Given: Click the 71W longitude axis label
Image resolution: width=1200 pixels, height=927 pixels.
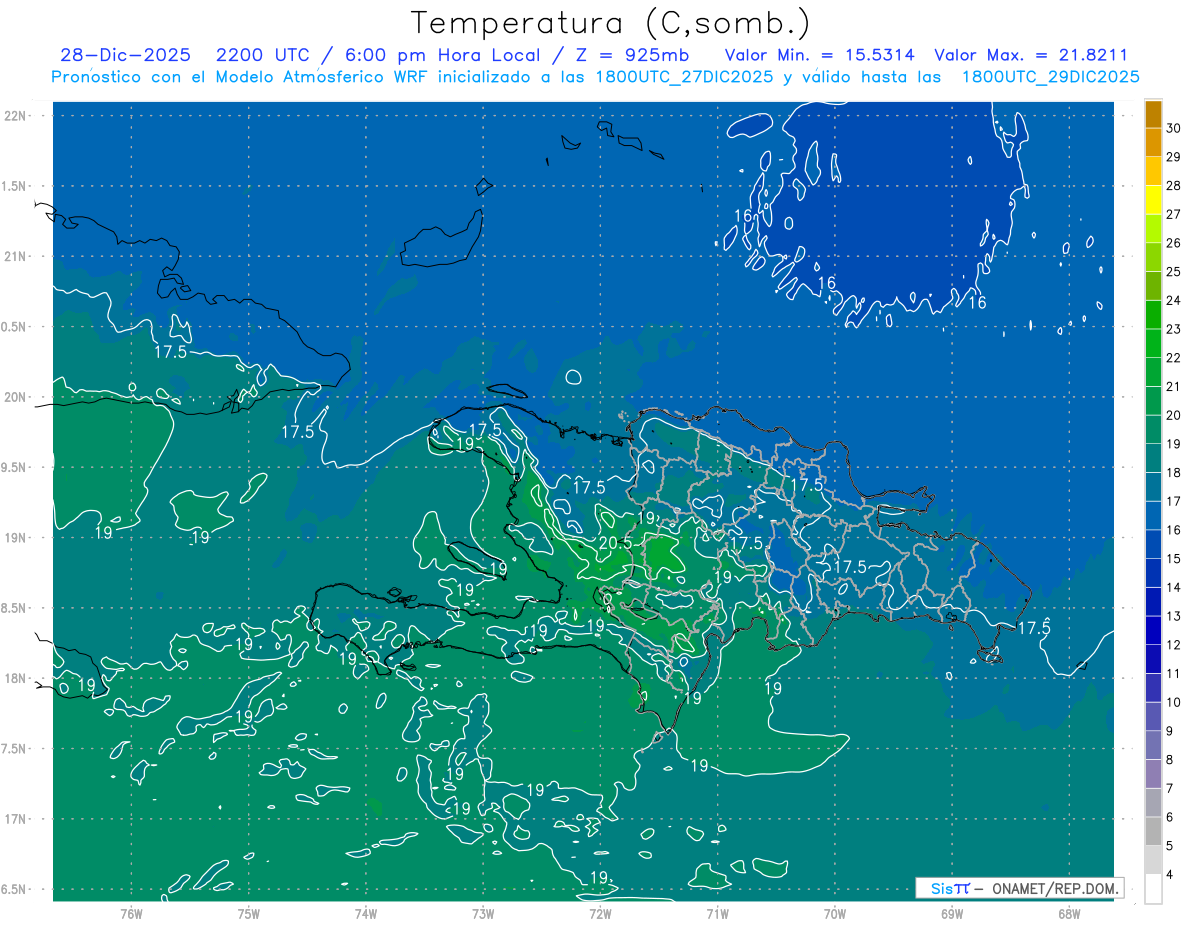Looking at the screenshot, I should coord(717,914).
